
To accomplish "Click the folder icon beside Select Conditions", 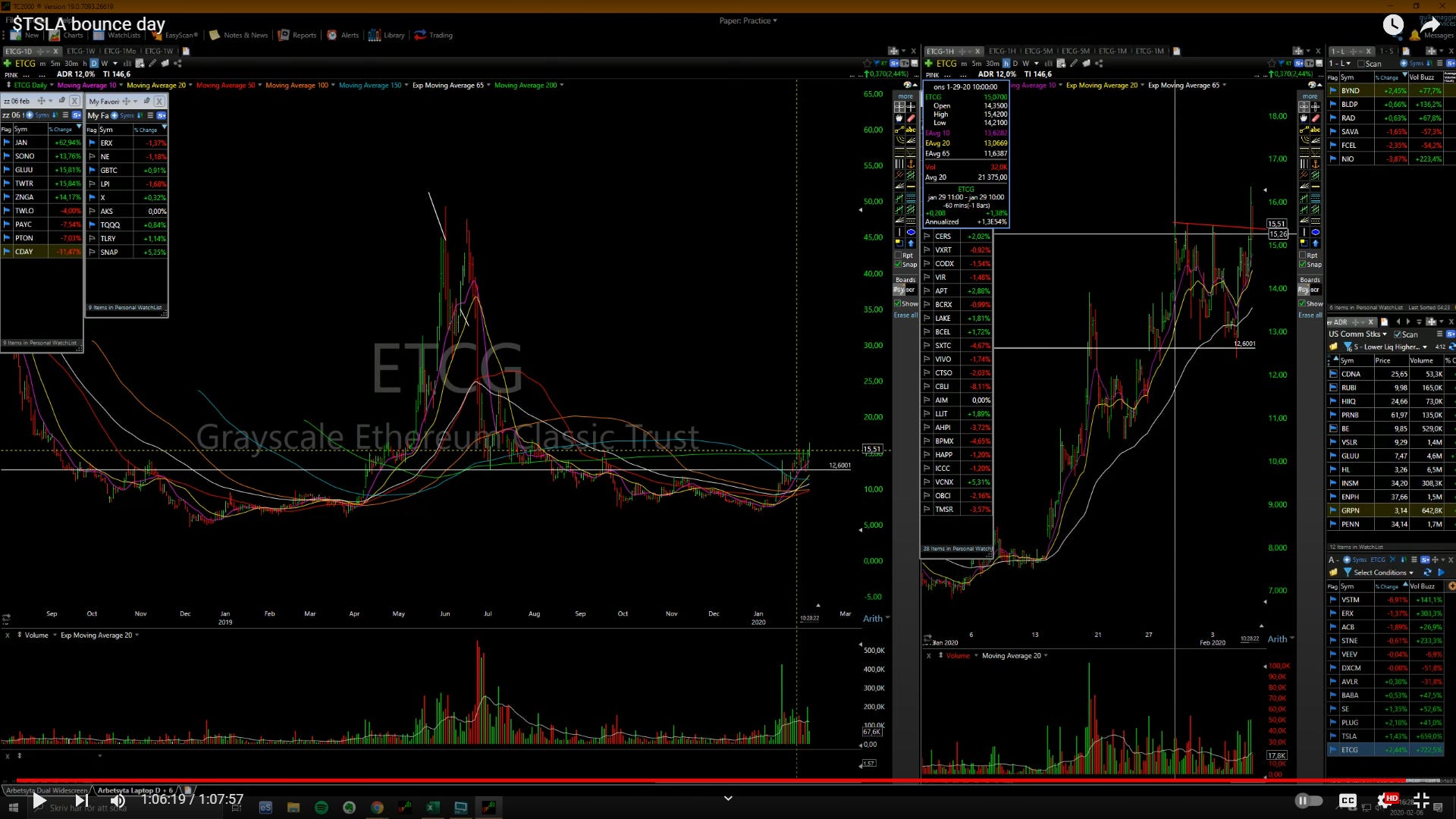I will click(1333, 573).
